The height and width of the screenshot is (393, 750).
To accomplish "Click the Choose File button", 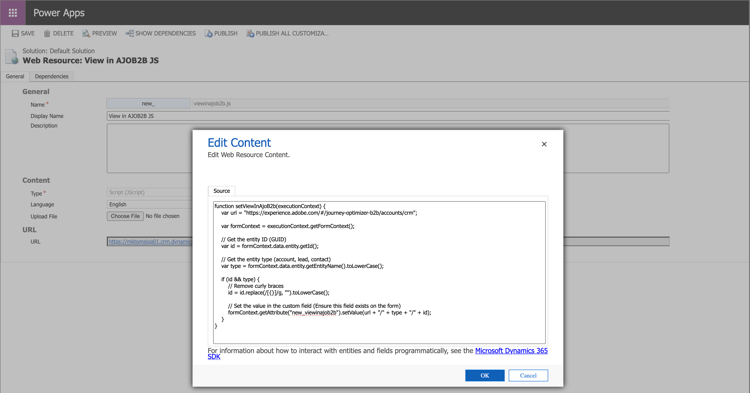I will 125,216.
